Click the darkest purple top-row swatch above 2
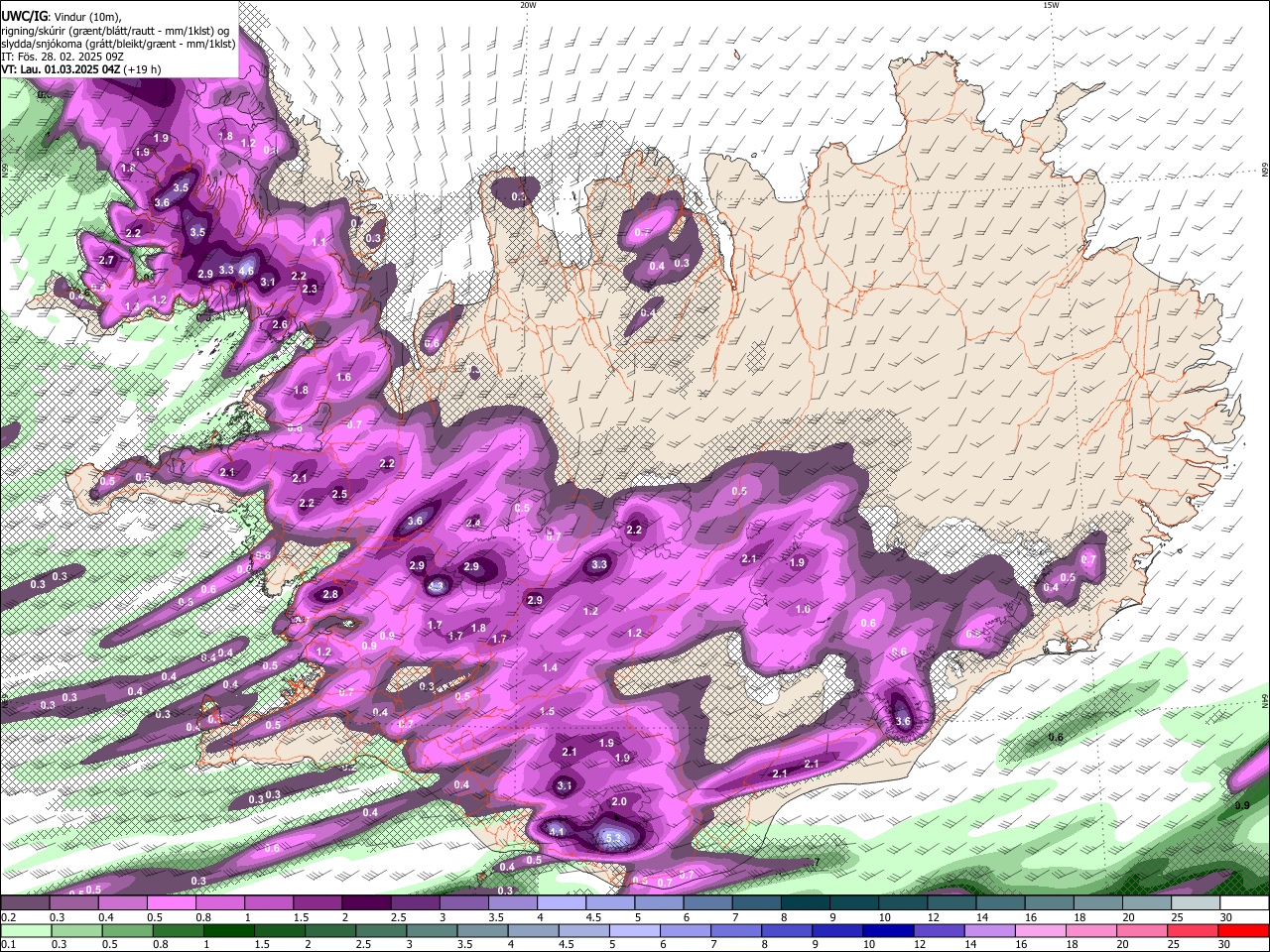The width and height of the screenshot is (1270, 952). 365,903
